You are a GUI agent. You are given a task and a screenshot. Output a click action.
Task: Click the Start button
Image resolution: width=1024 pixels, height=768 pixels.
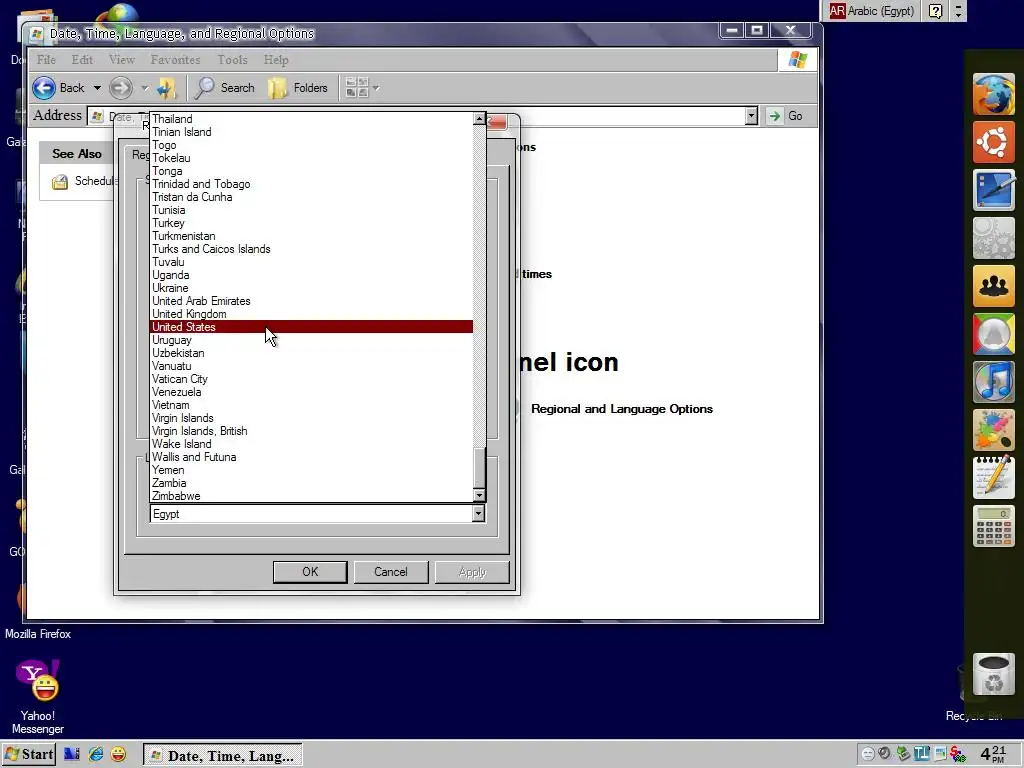coord(29,754)
